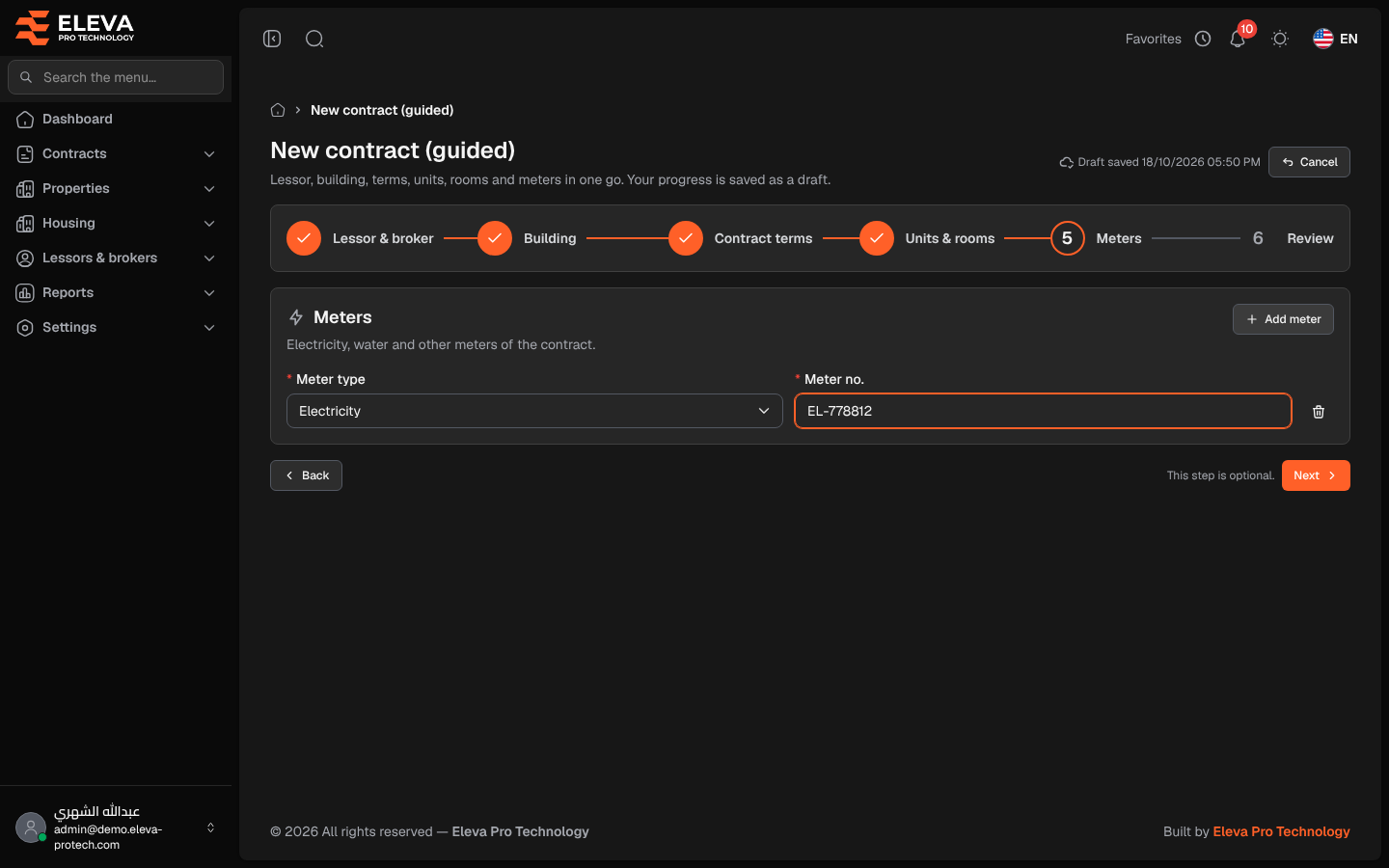This screenshot has width=1389, height=868.
Task: Click the draft saved cloud icon
Action: (1067, 162)
